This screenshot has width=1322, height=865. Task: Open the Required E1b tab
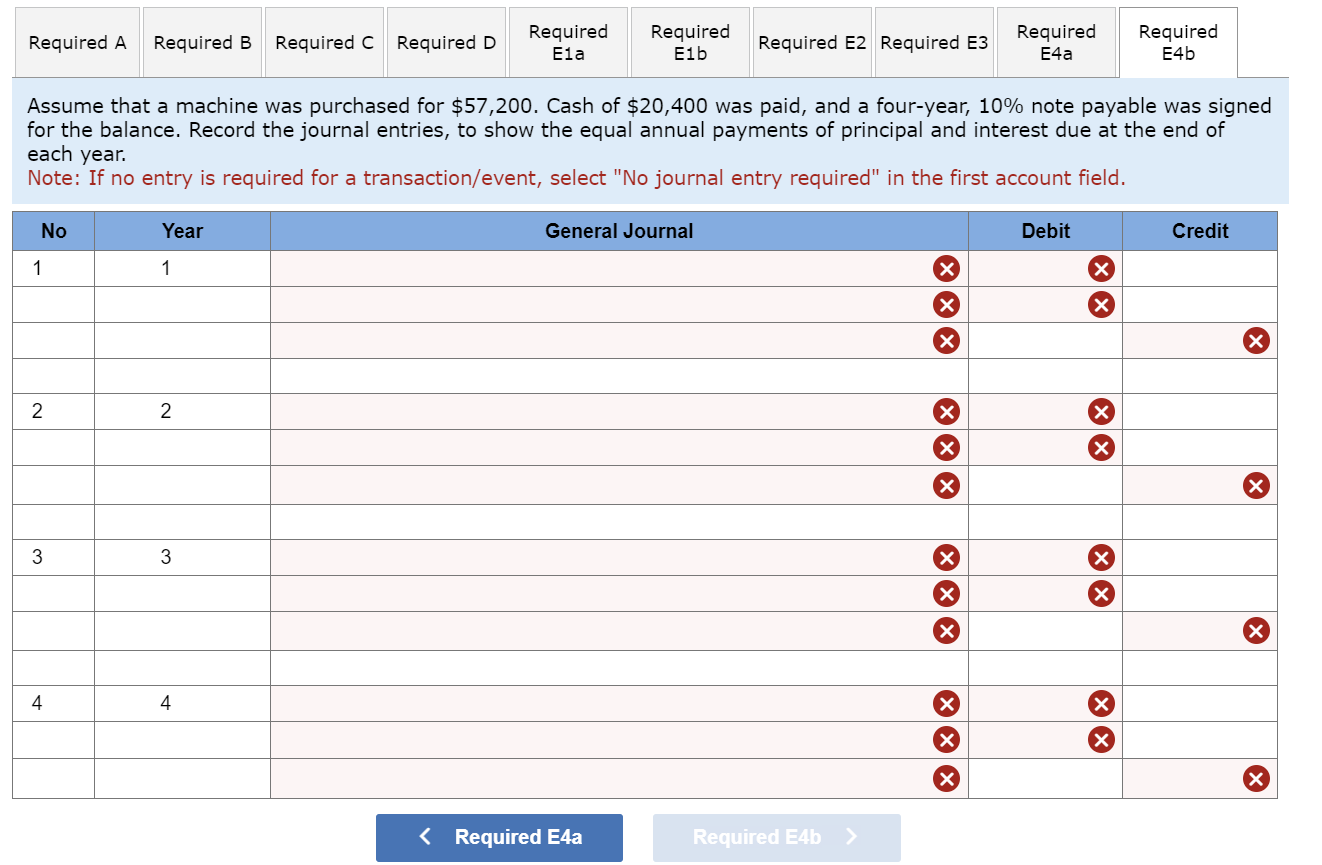(x=689, y=42)
